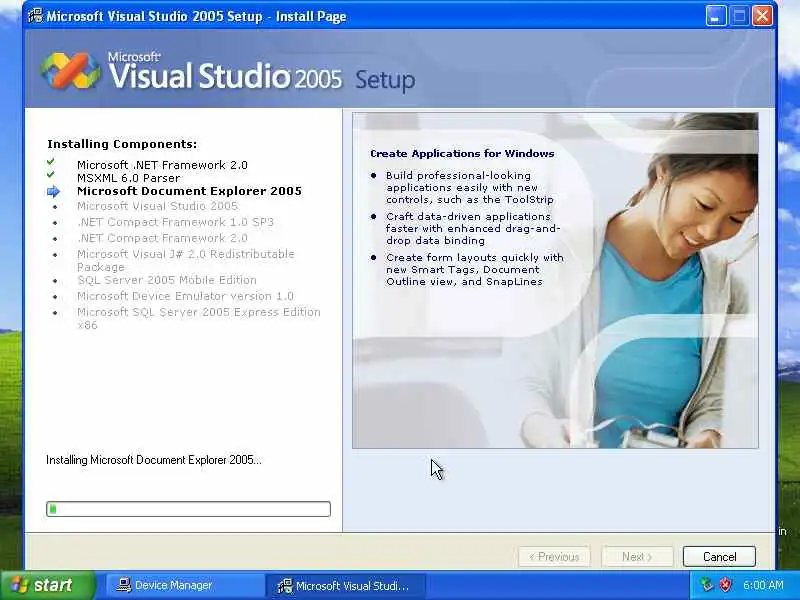The width and height of the screenshot is (800, 600).
Task: Click 'Craft data-driven applications' bullet text
Action: click(x=473, y=228)
